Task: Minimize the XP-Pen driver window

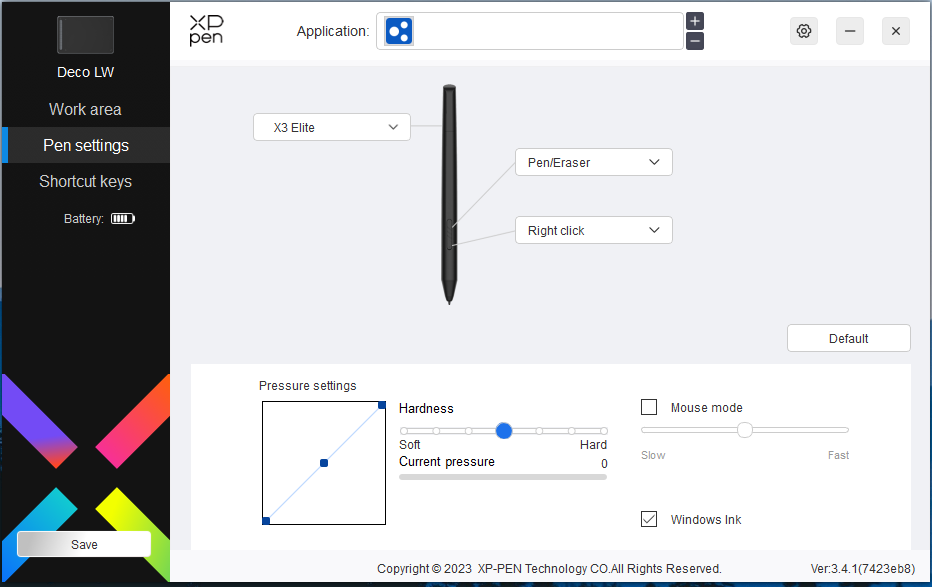Action: tap(850, 31)
